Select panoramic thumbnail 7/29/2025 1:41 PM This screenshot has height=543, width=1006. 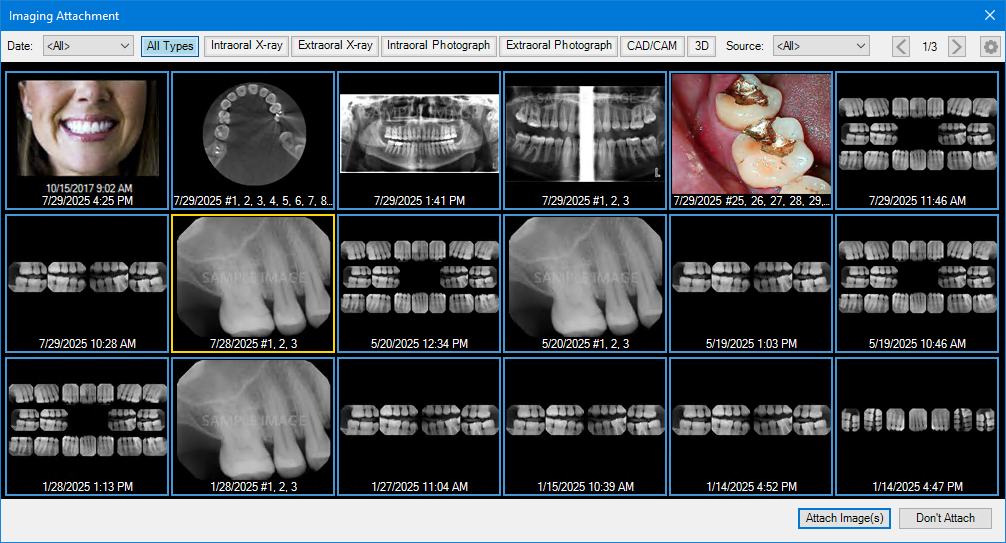pos(419,141)
